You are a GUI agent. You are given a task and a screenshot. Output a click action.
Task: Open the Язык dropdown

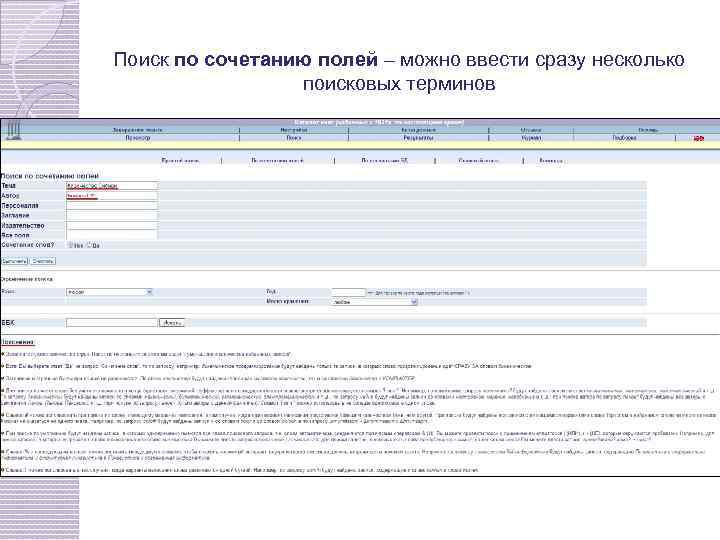pos(109,292)
